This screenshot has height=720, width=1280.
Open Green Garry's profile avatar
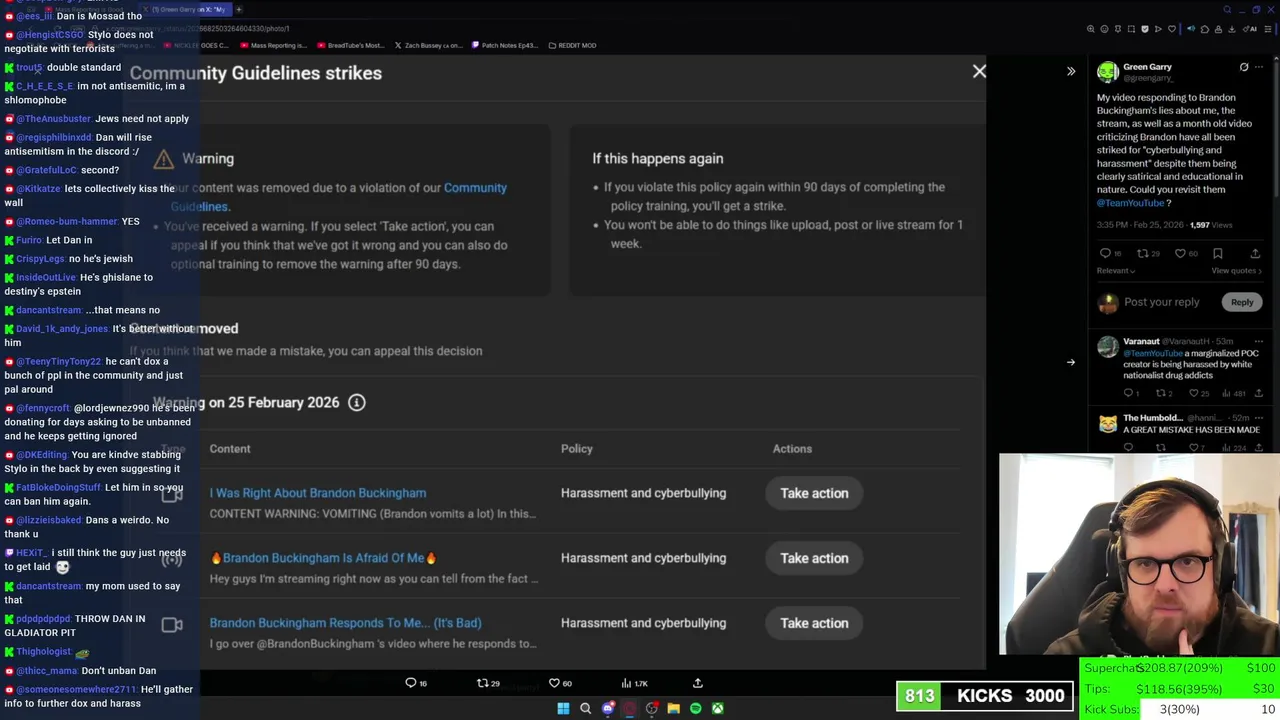click(x=1107, y=71)
